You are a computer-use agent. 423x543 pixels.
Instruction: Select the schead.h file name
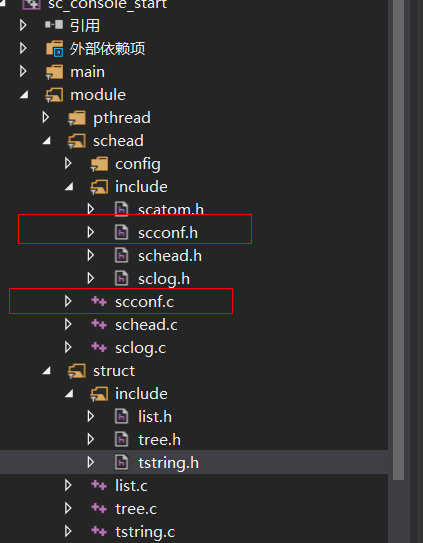(170, 256)
